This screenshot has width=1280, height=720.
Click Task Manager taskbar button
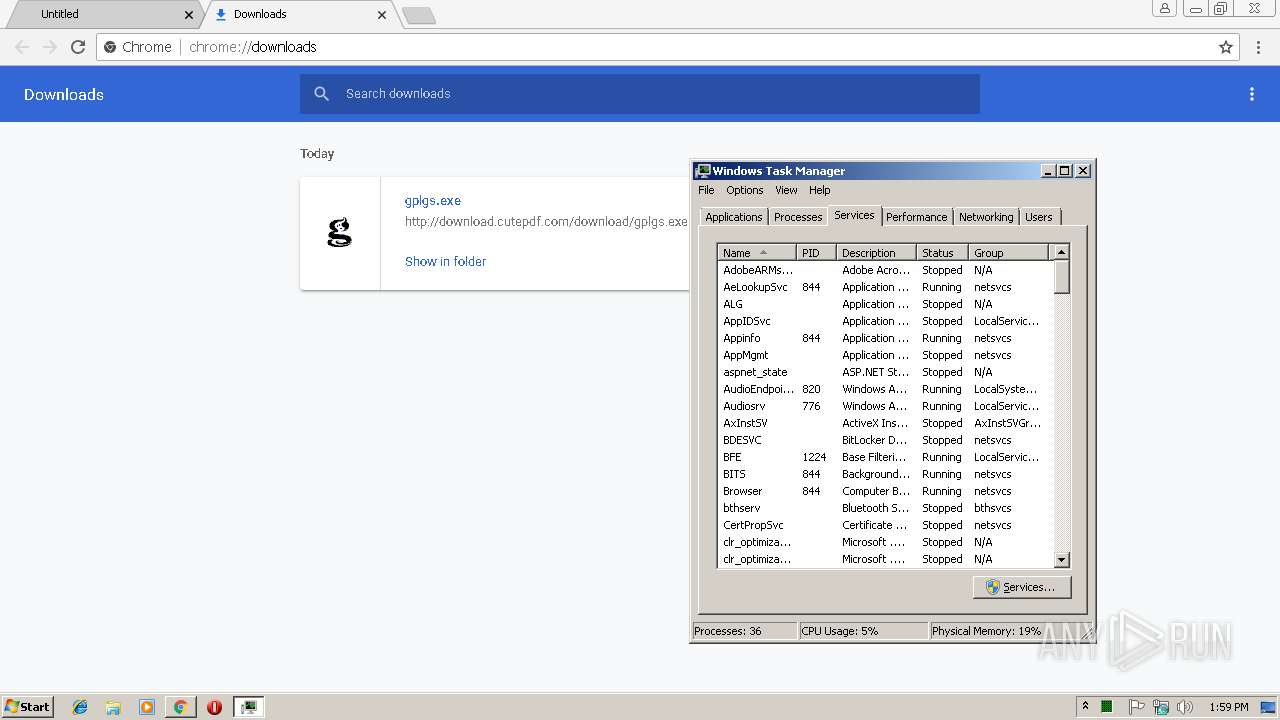click(248, 707)
